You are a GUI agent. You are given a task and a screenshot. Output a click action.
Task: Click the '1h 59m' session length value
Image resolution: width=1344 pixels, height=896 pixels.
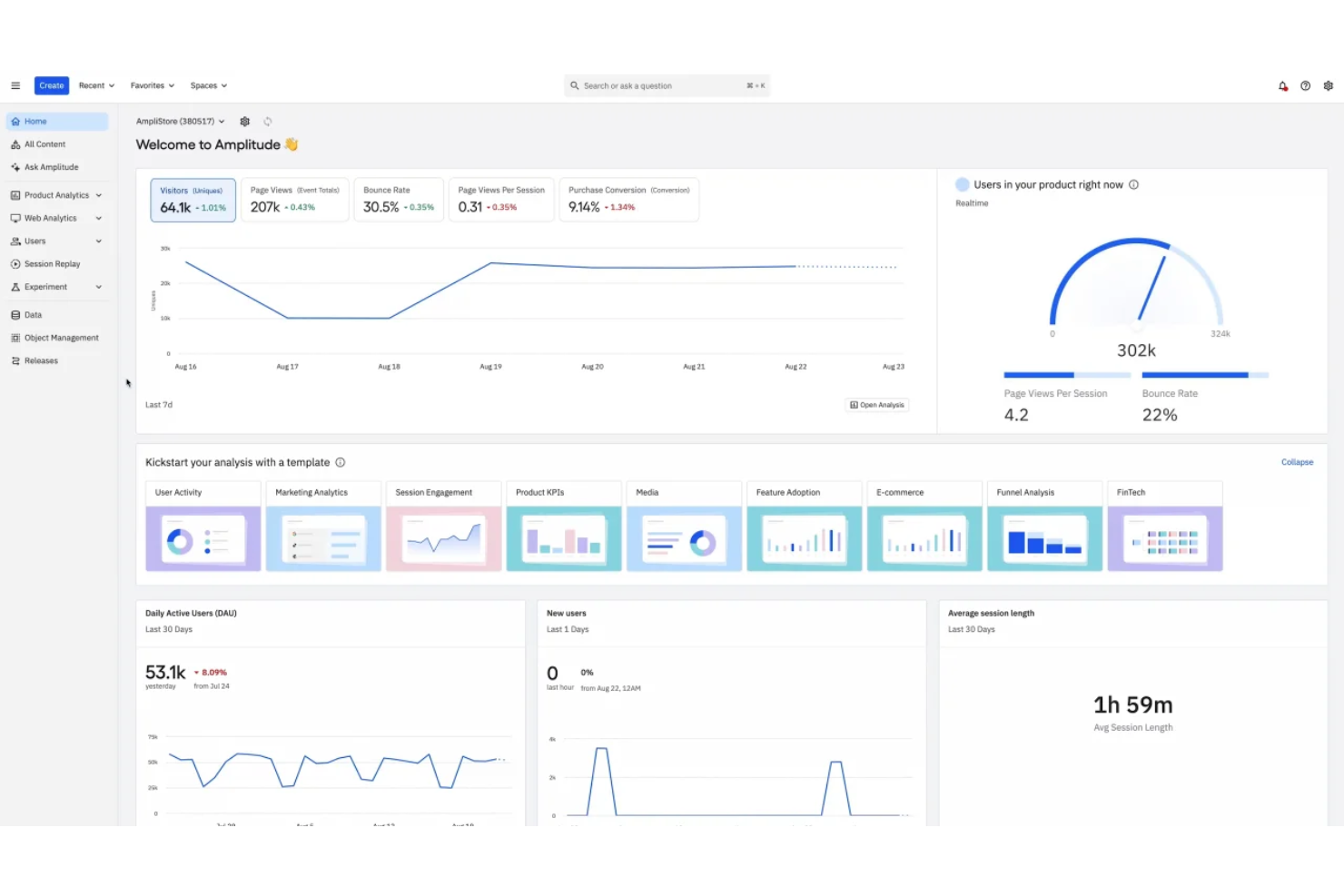[1133, 705]
